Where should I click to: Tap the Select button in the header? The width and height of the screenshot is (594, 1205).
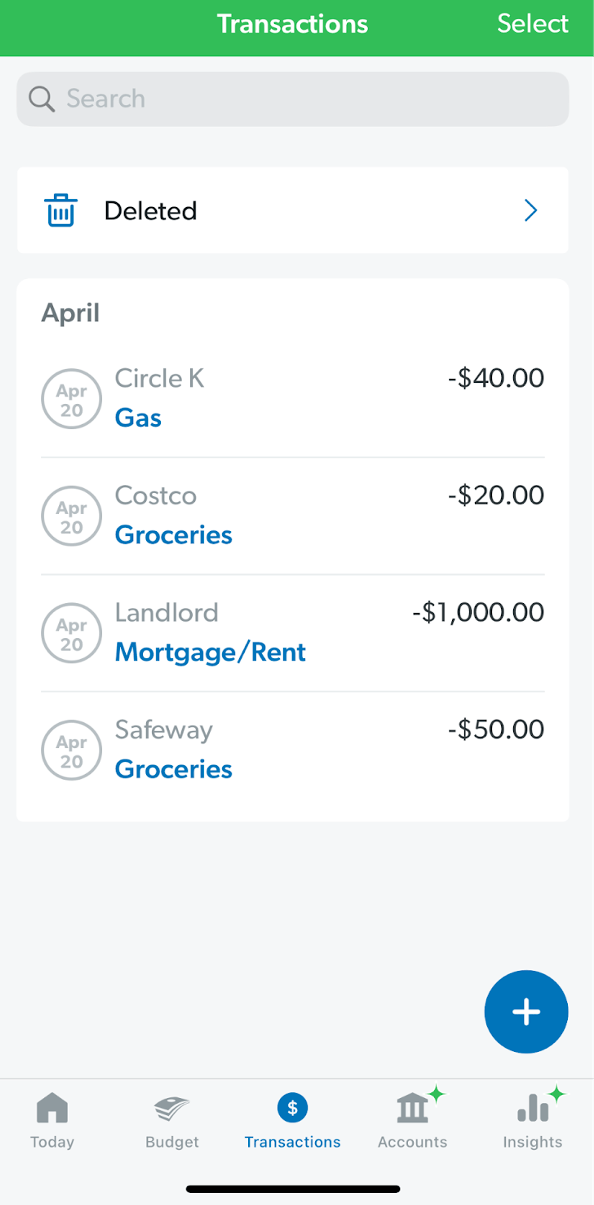(532, 24)
